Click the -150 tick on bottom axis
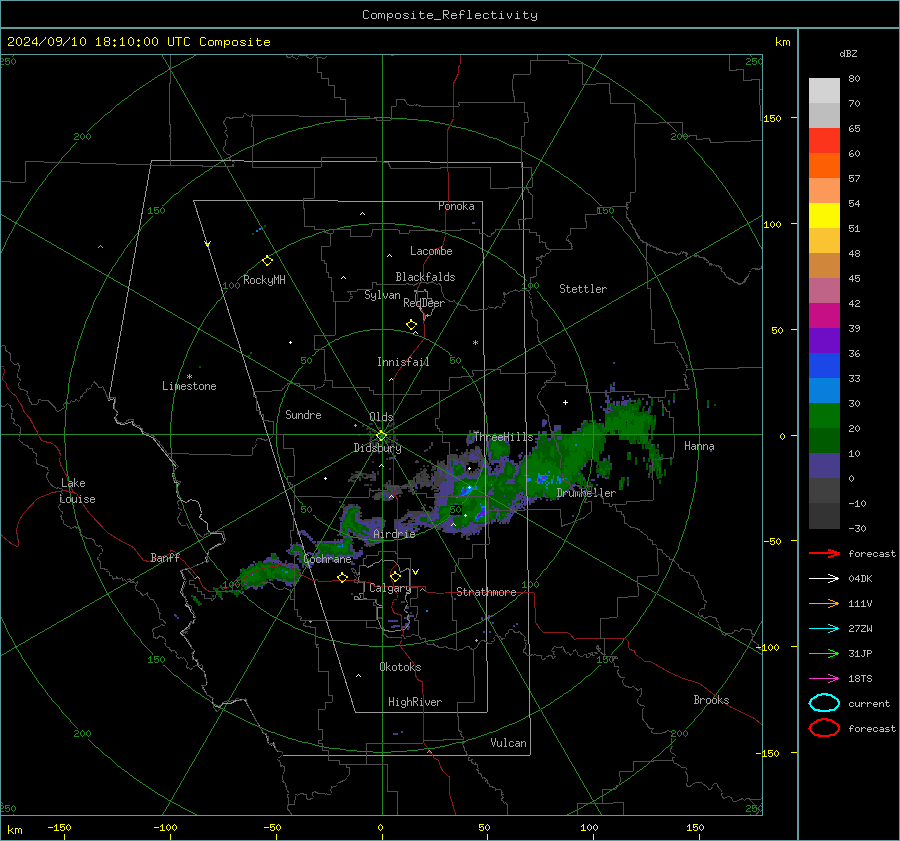This screenshot has width=900, height=841. (x=59, y=828)
